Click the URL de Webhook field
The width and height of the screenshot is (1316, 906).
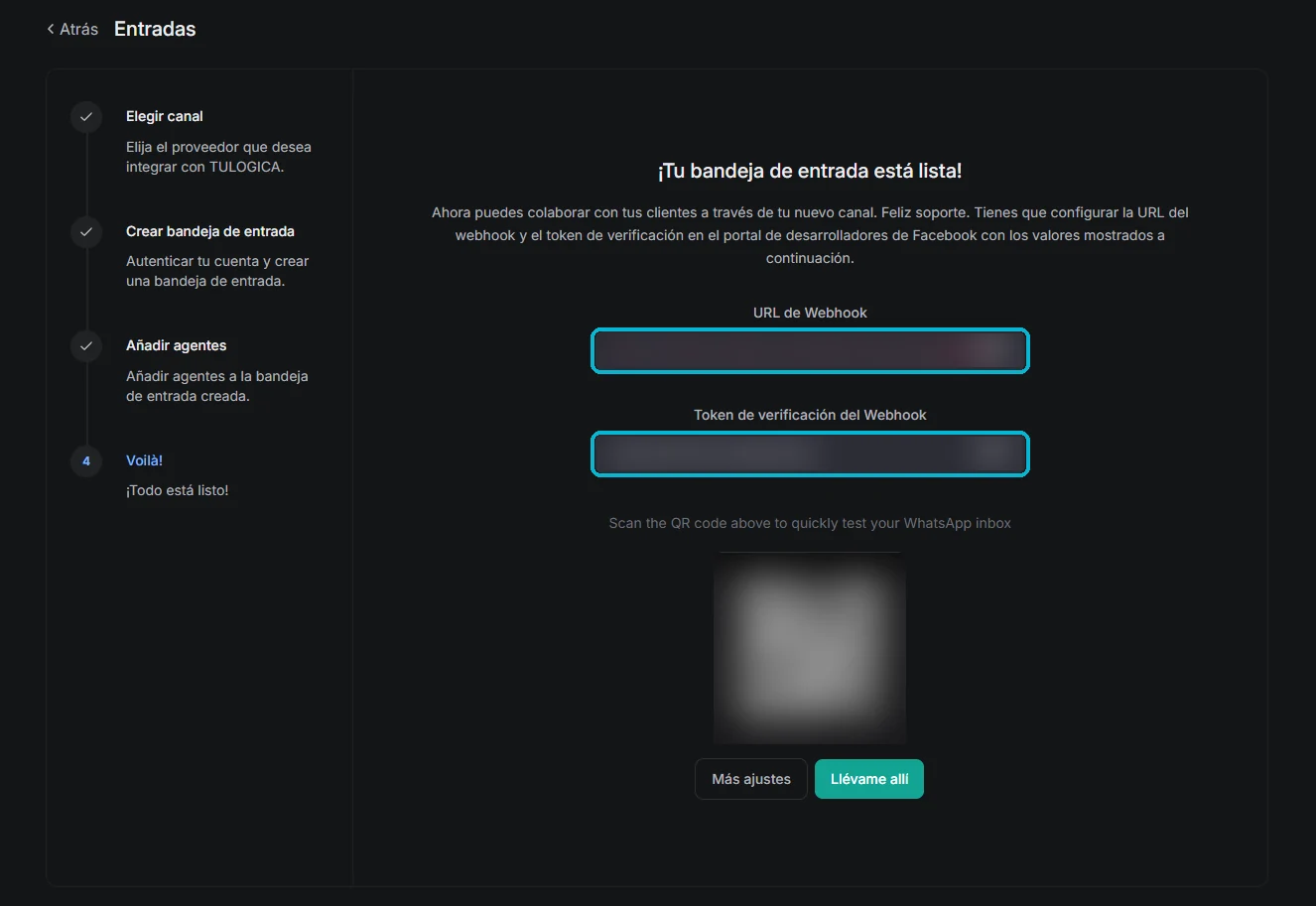pos(810,351)
